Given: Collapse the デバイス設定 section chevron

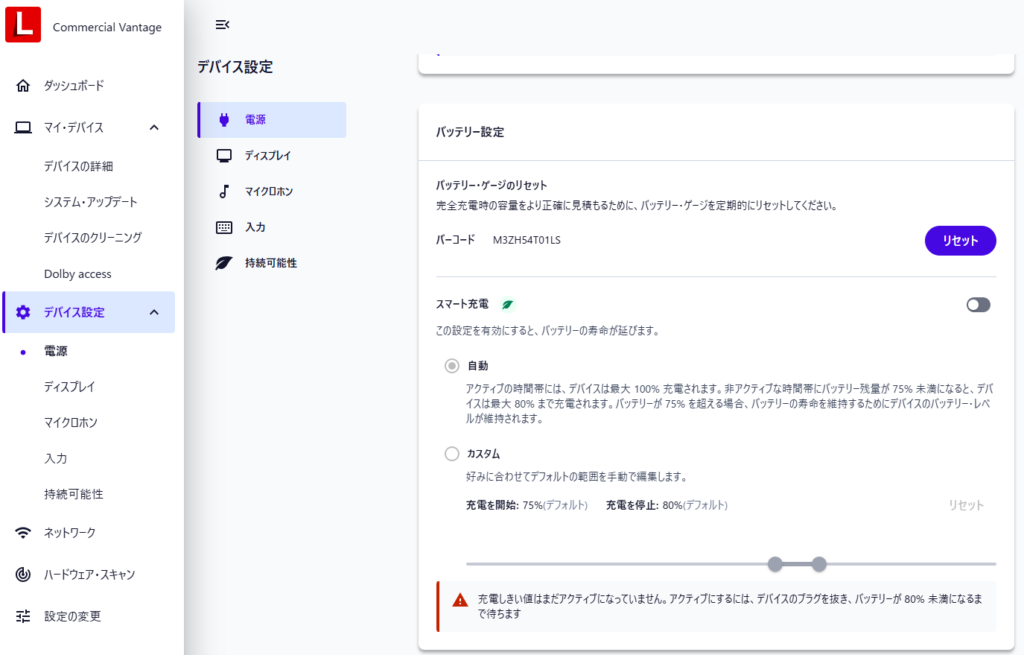Looking at the screenshot, I should [x=154, y=312].
